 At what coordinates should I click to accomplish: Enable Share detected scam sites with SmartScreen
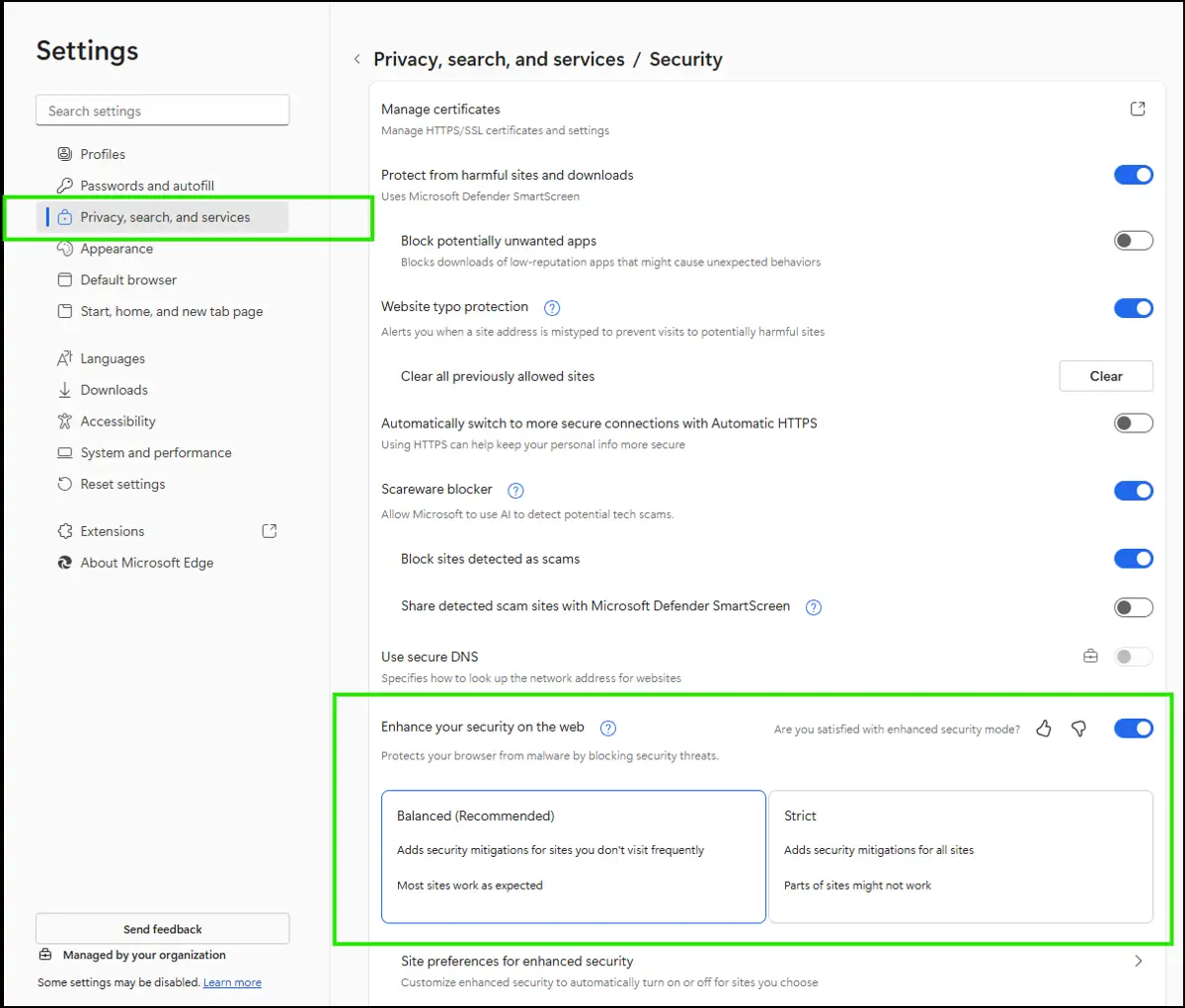(1134, 607)
